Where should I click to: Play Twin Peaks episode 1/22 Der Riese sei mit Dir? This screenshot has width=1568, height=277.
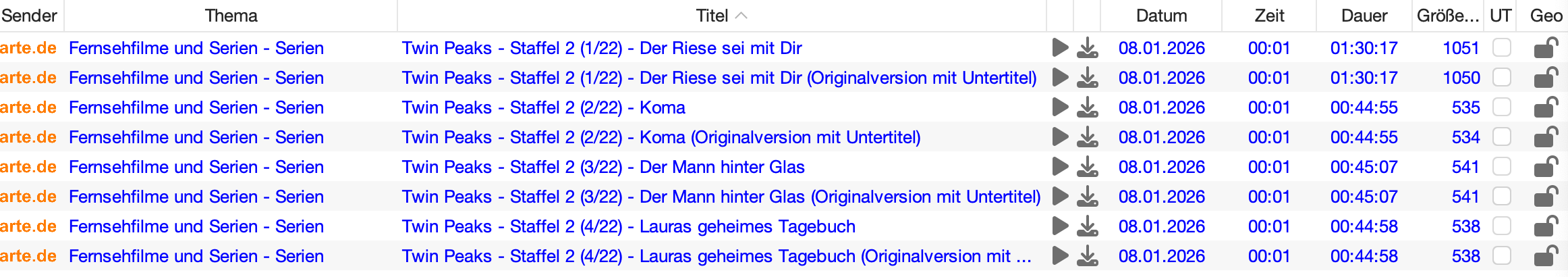pos(1060,48)
